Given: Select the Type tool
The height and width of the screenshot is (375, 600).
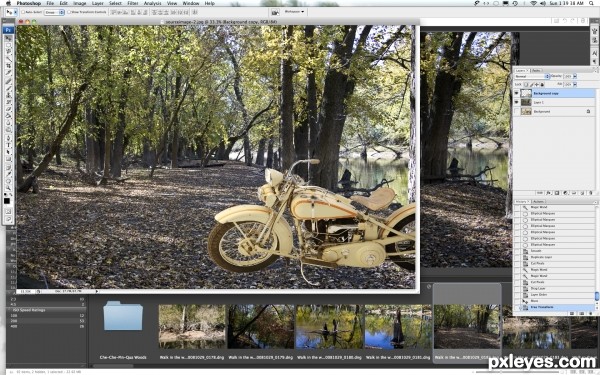Looking at the screenshot, I should [8, 145].
